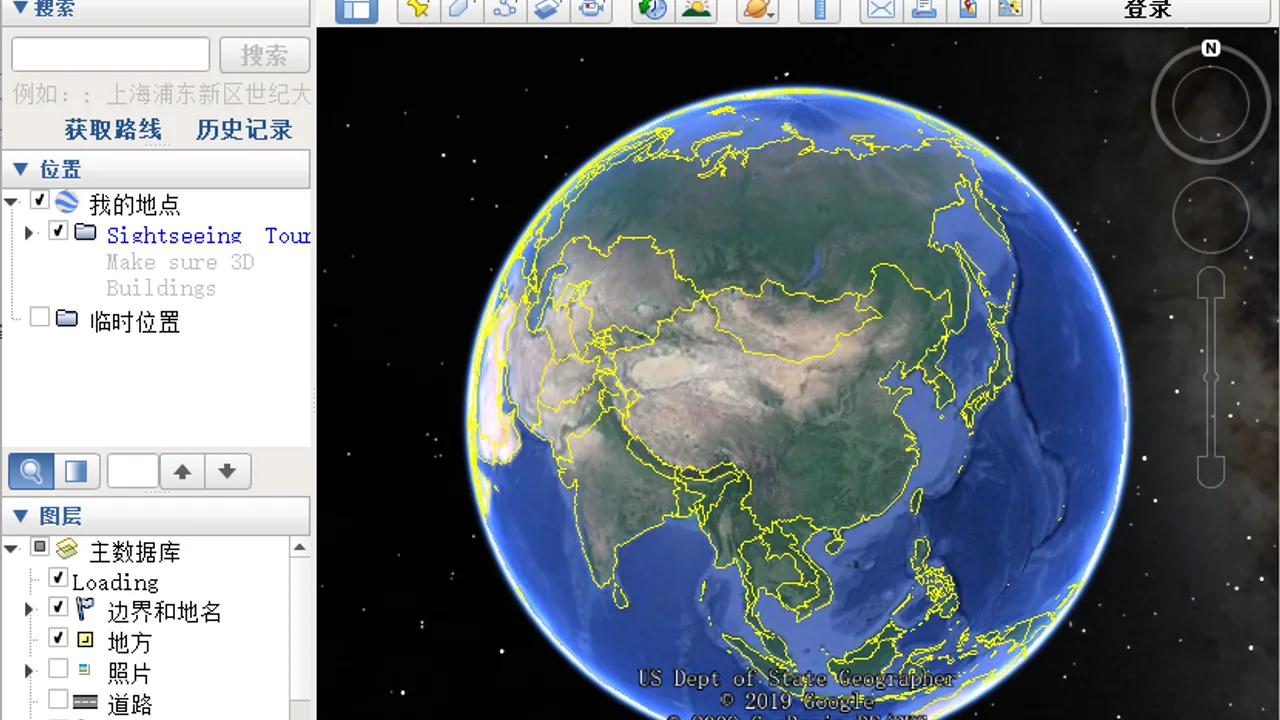Click the 搜索 search button
This screenshot has height=720, width=1280.
click(x=264, y=55)
